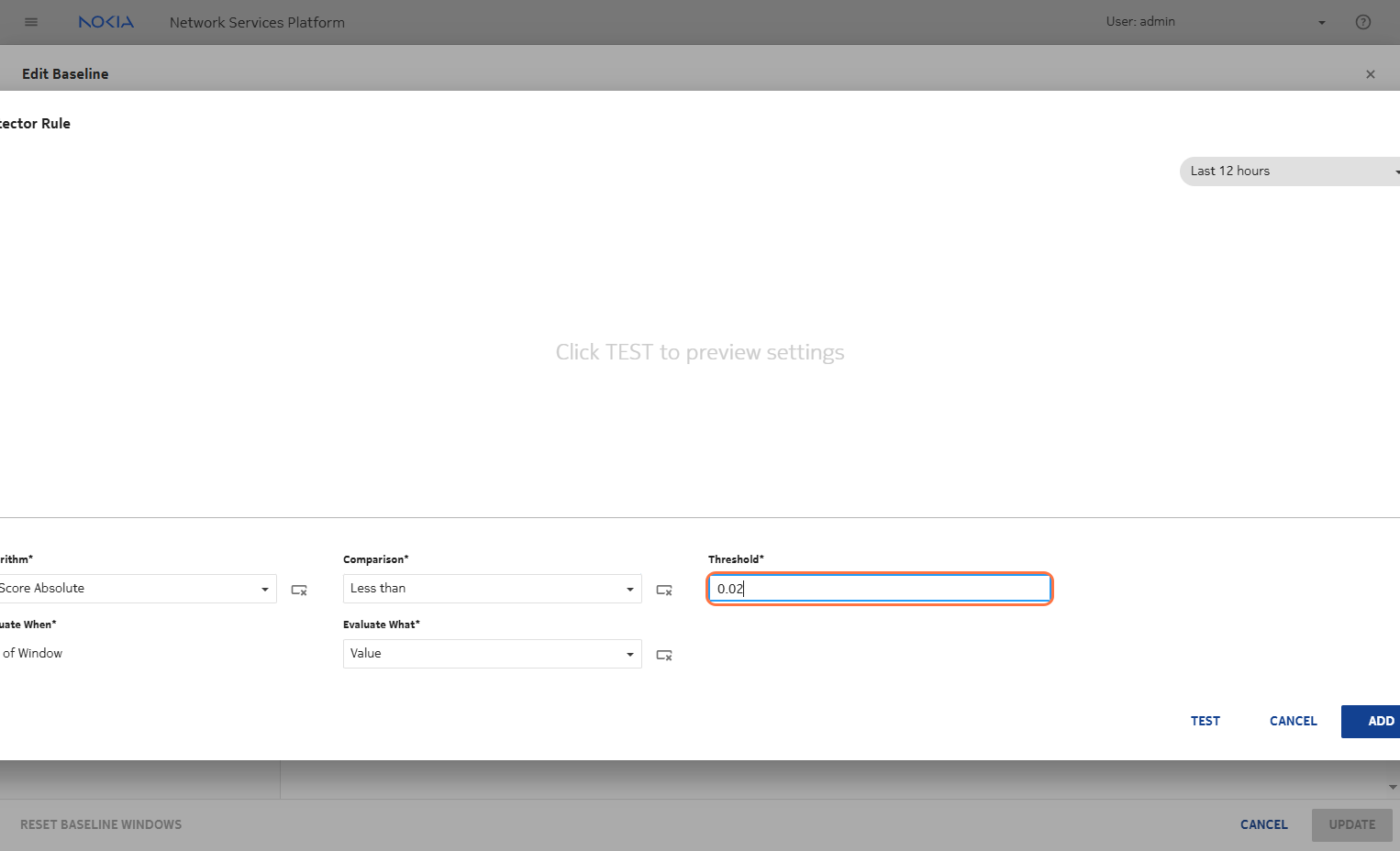Clear the Evaluate What field selection

pos(664,655)
